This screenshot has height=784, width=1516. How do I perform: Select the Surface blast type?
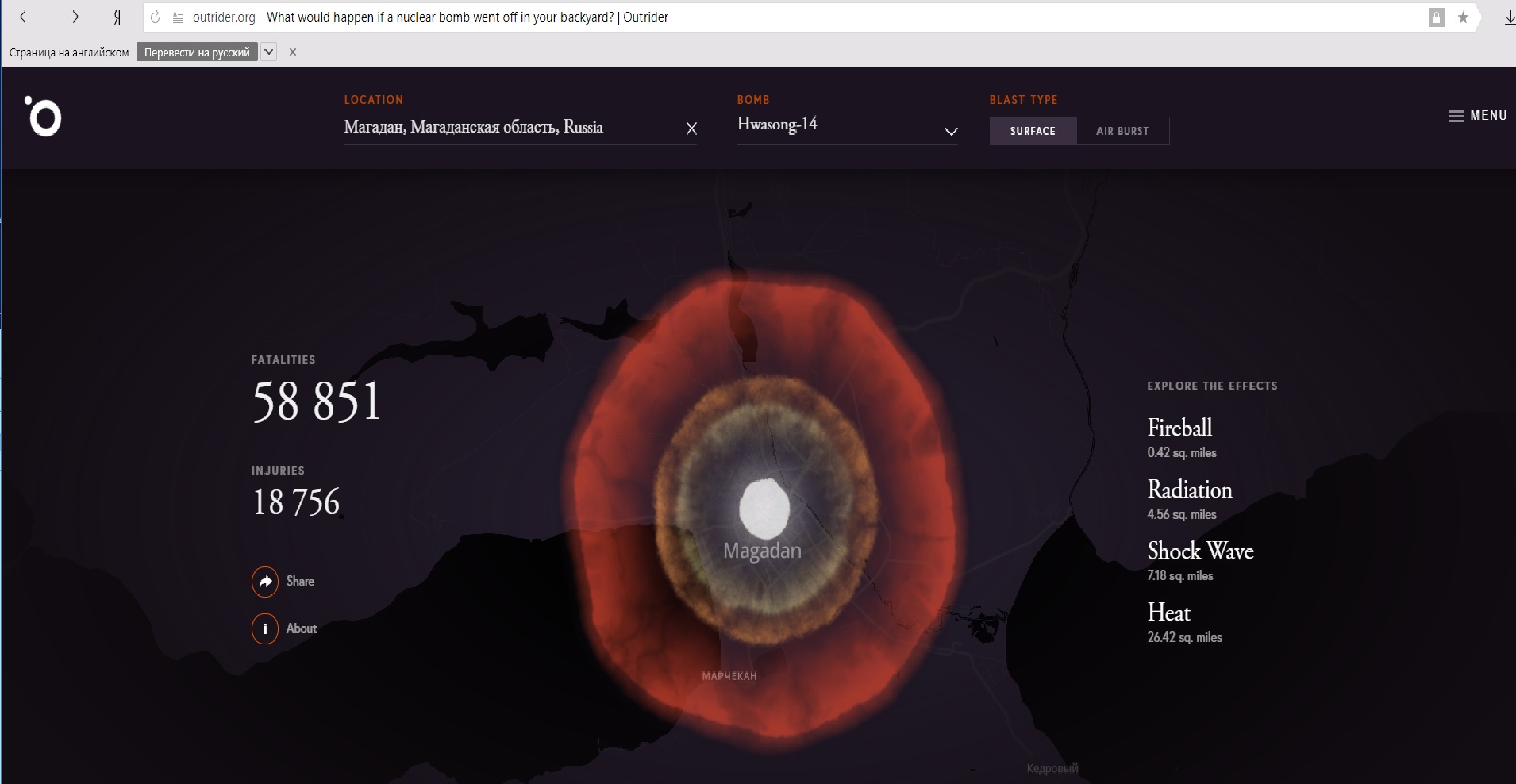pos(1033,131)
